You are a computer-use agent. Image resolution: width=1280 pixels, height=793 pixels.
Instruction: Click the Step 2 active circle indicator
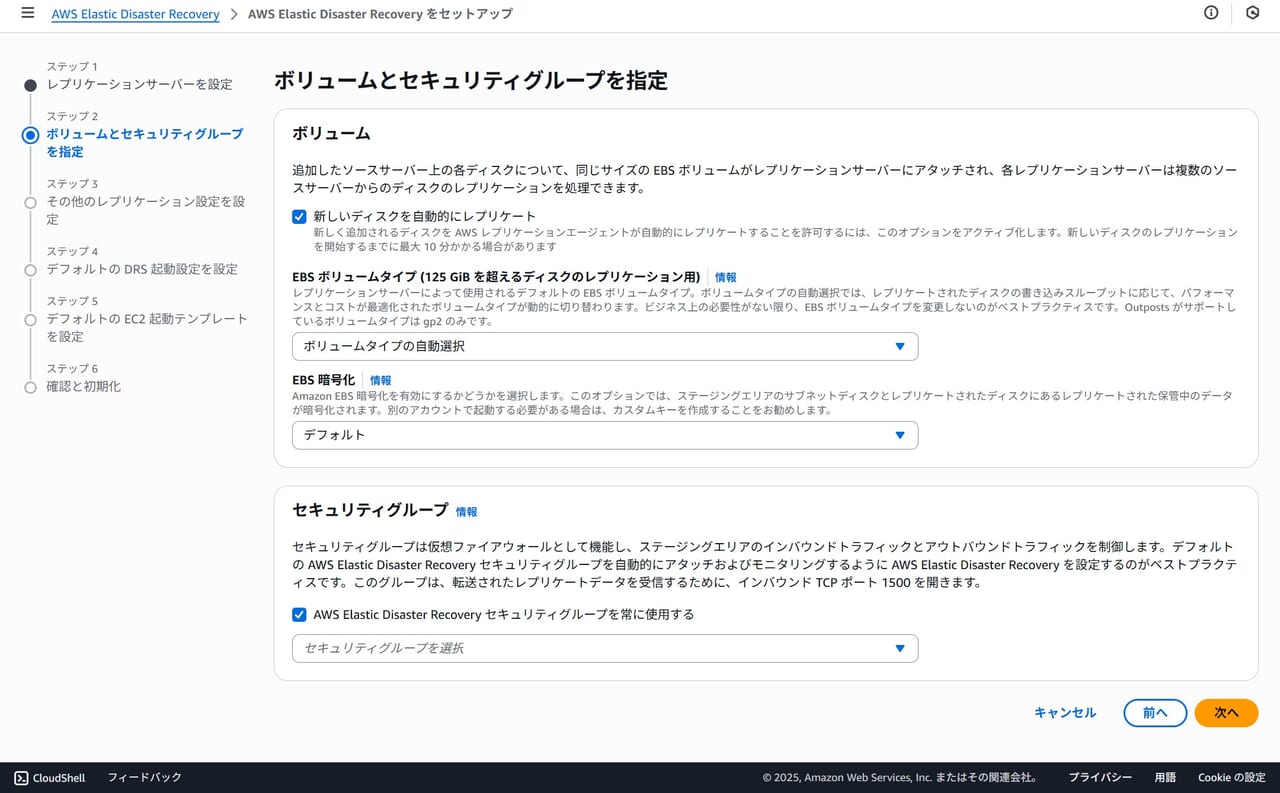[x=30, y=135]
